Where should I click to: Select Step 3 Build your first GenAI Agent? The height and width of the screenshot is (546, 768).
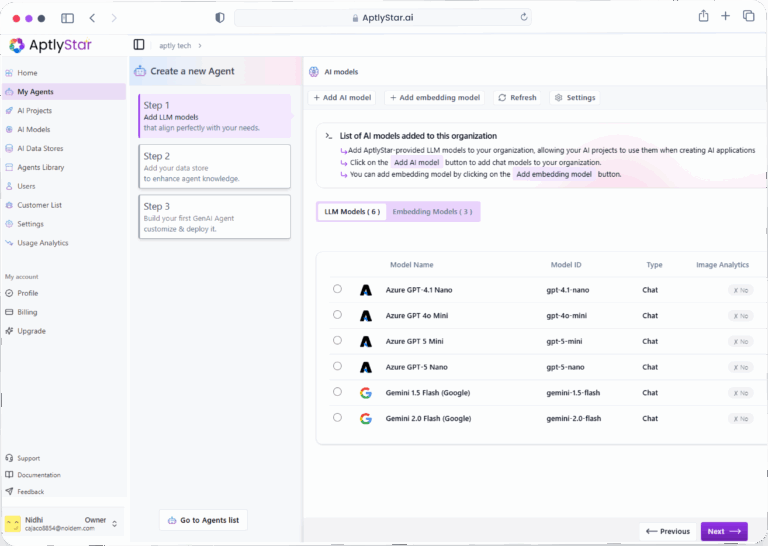(215, 217)
